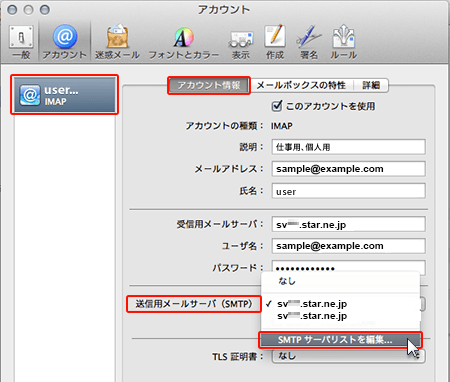Viewport: 450px width, 382px height.
Task: Open the TLS 証明書 dropdown
Action: coord(348,356)
